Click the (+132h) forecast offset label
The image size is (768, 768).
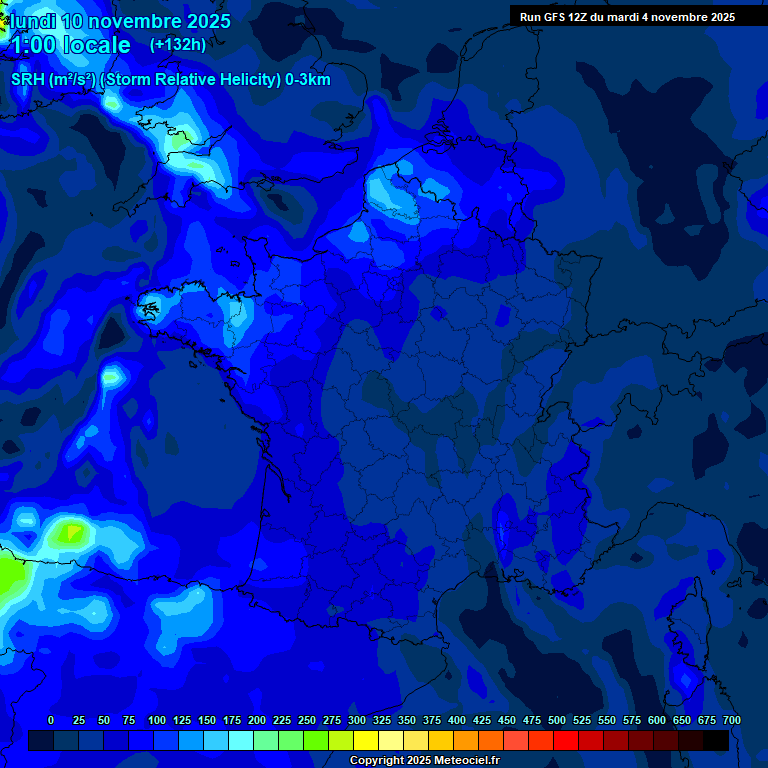click(x=178, y=45)
